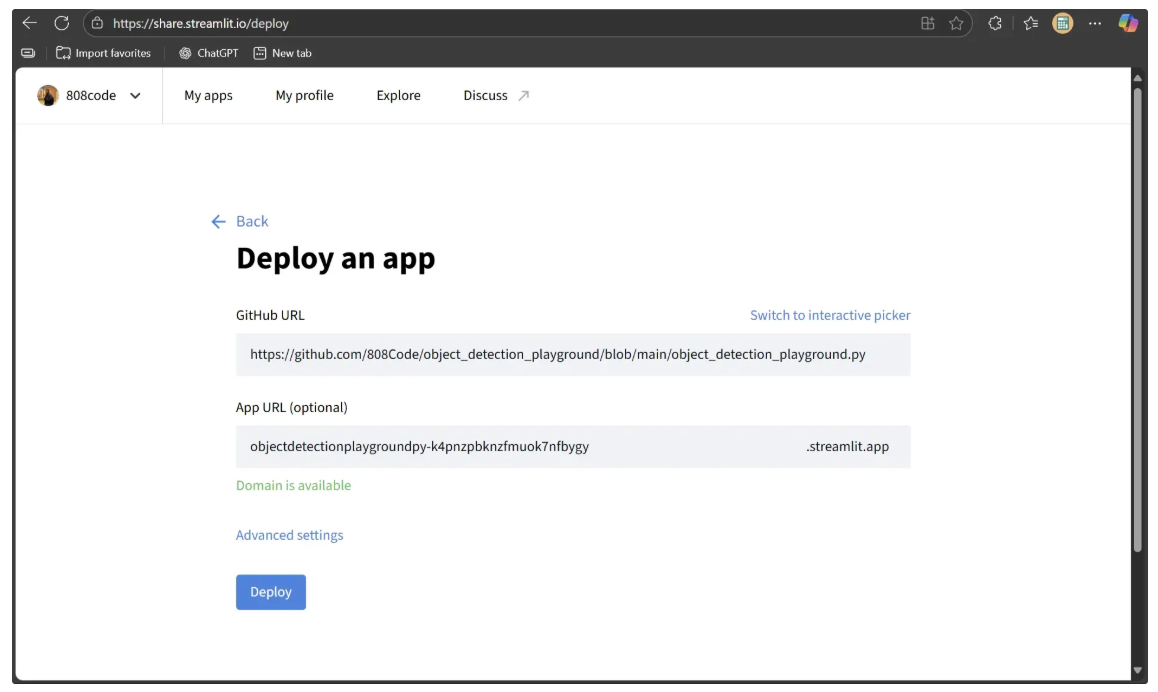Open the Explore tab

(x=398, y=96)
